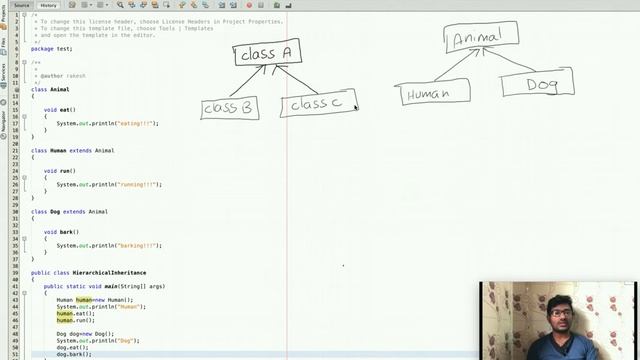Click the Find Selection magnifier icon
The height and width of the screenshot is (360, 640).
[x=120, y=5]
